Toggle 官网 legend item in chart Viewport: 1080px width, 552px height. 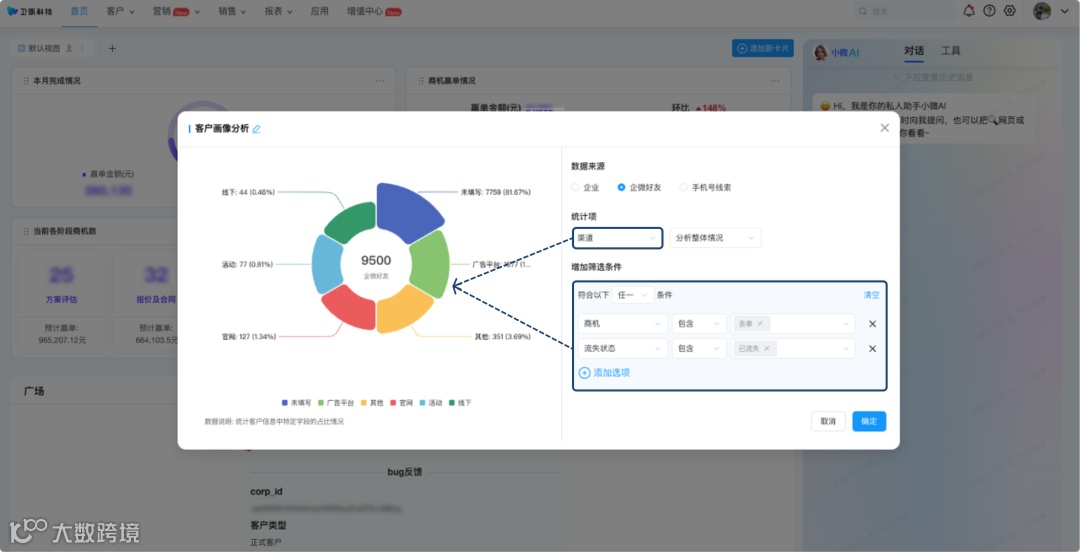402,402
